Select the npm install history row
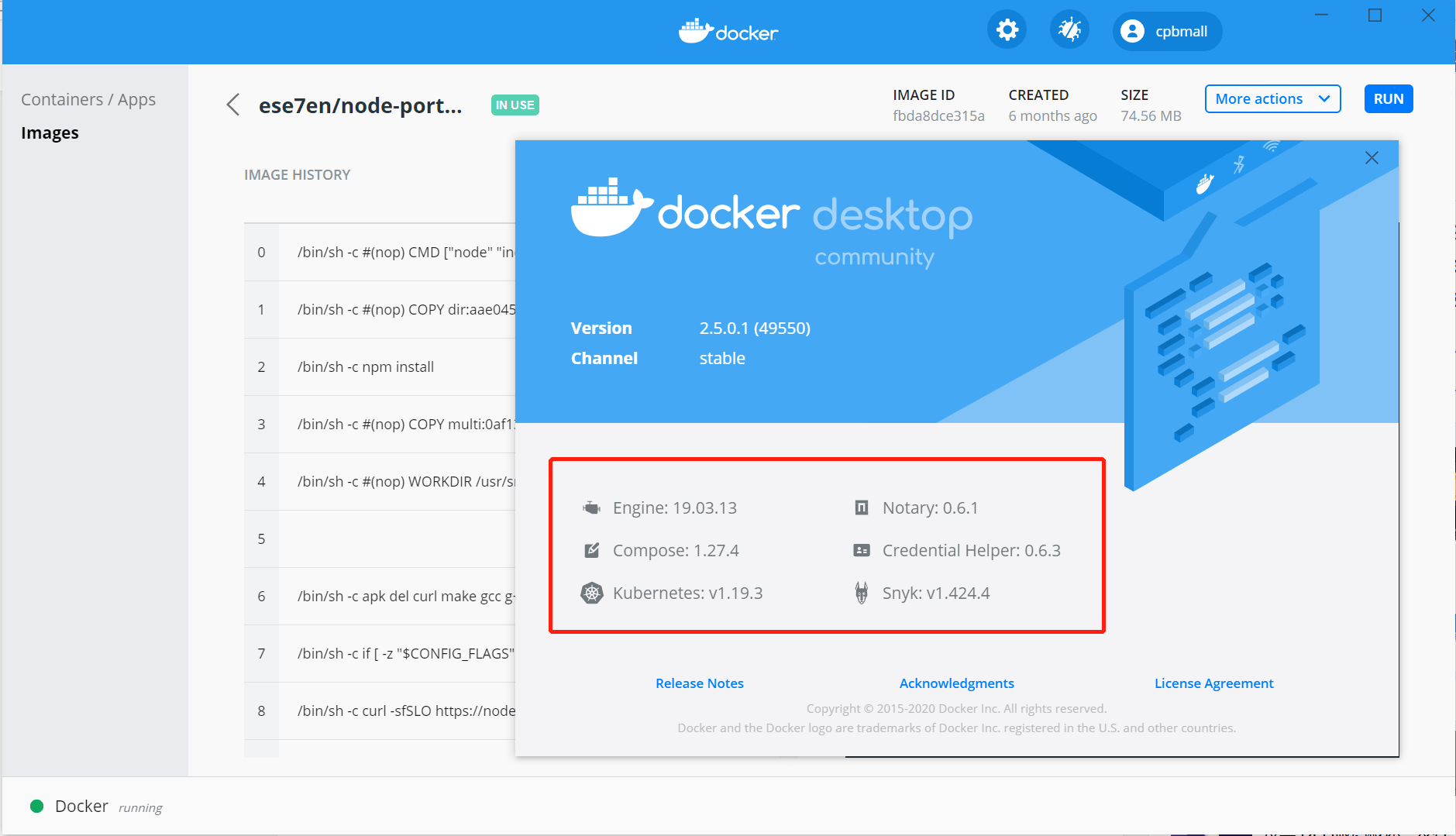The height and width of the screenshot is (836, 1456). coord(366,367)
